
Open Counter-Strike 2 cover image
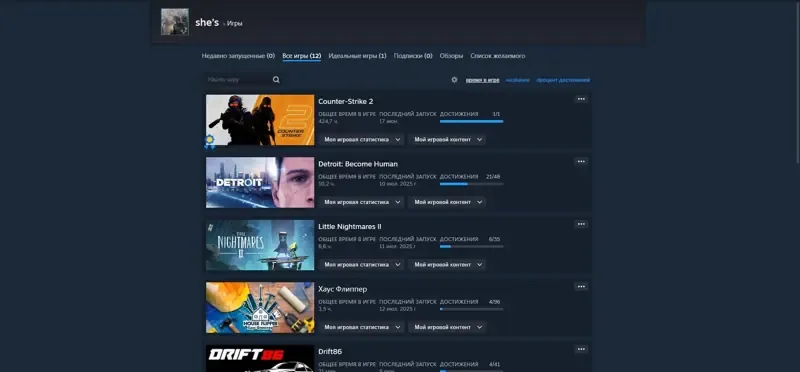coord(260,120)
